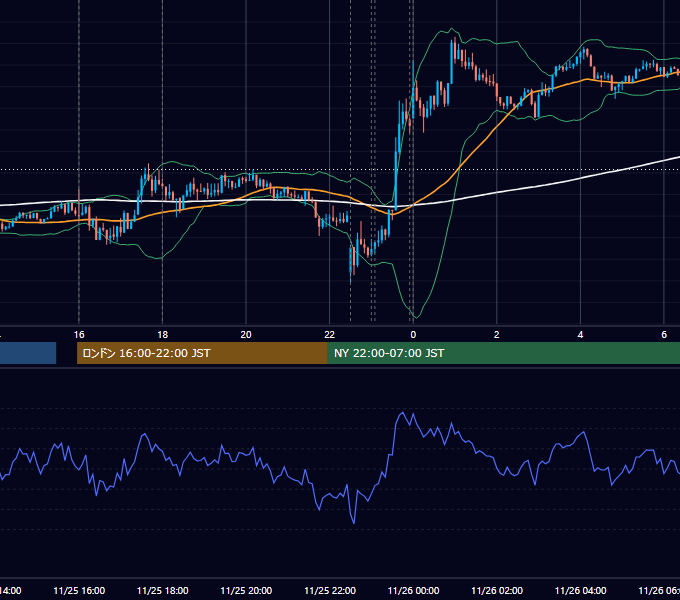Image resolution: width=680 pixels, height=600 pixels.
Task: Click the "20" hour label on price chart axis
Action: point(246,335)
